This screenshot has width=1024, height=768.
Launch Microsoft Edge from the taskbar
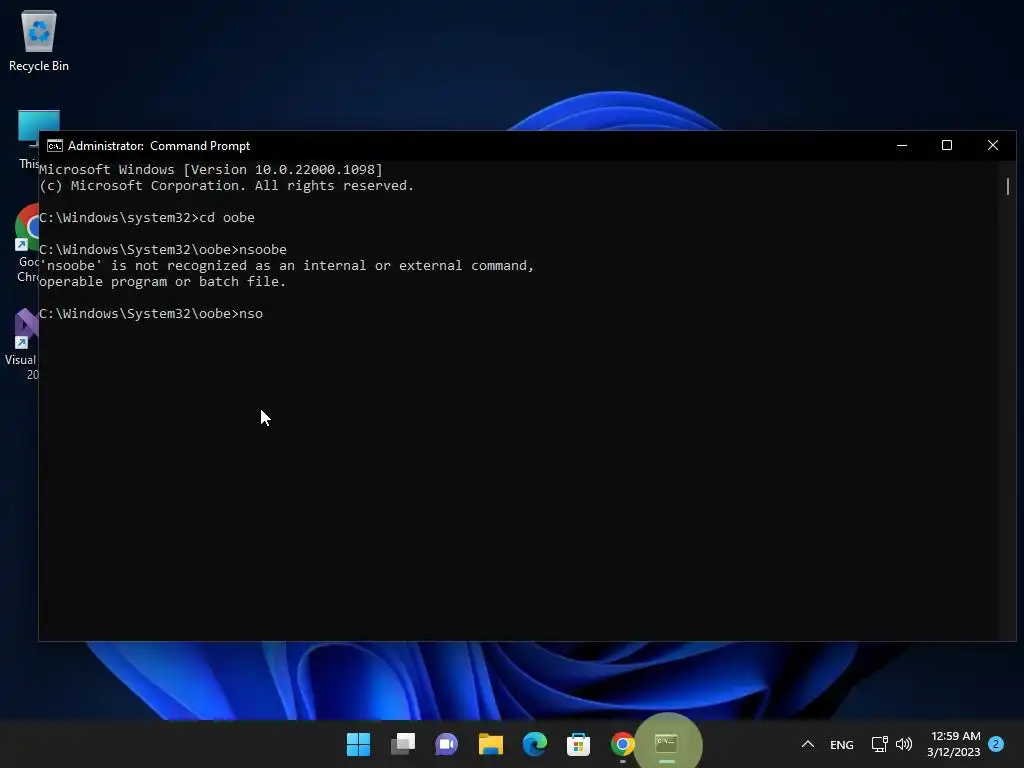[534, 744]
